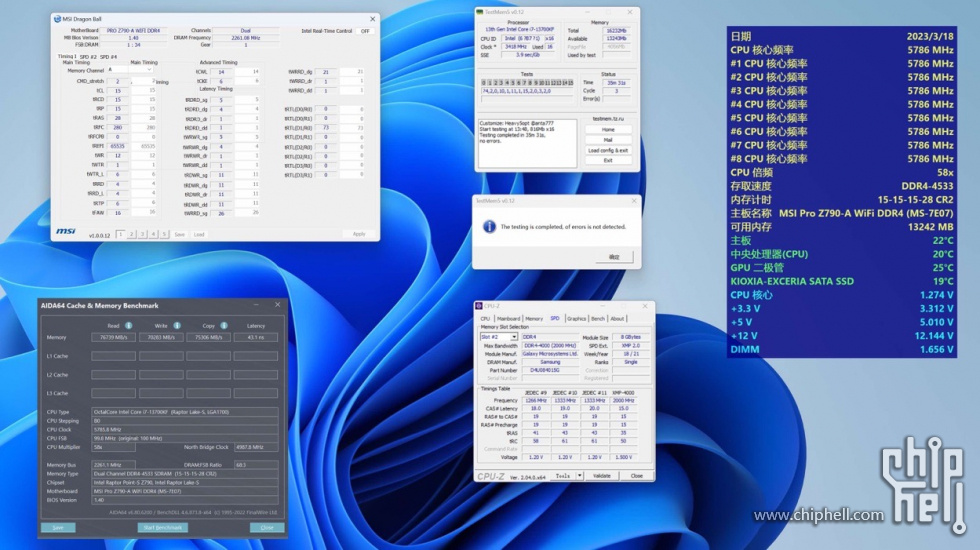Click the Mail button in TestMem5

pos(608,140)
